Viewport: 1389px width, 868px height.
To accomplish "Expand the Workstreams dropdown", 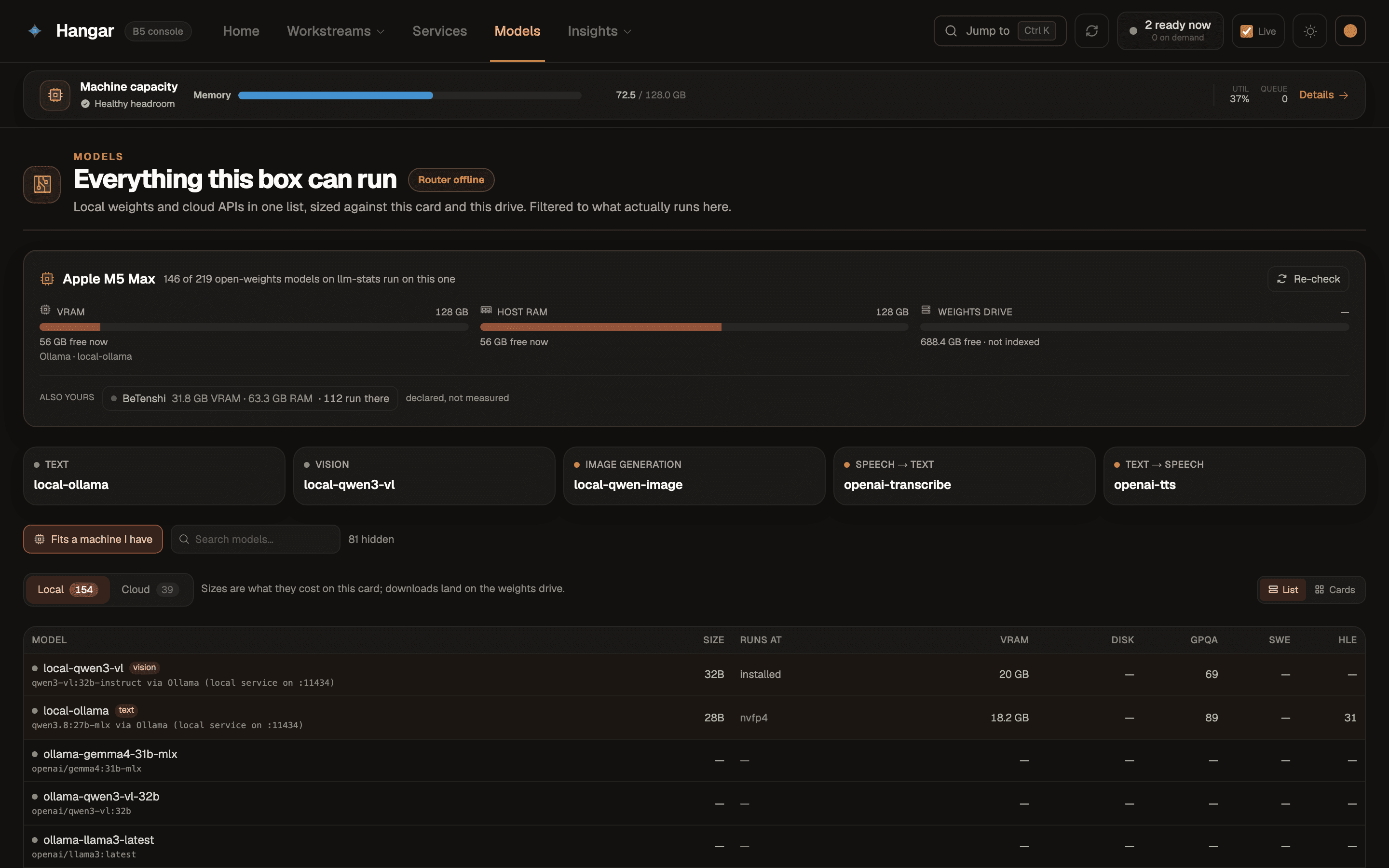I will (x=336, y=31).
